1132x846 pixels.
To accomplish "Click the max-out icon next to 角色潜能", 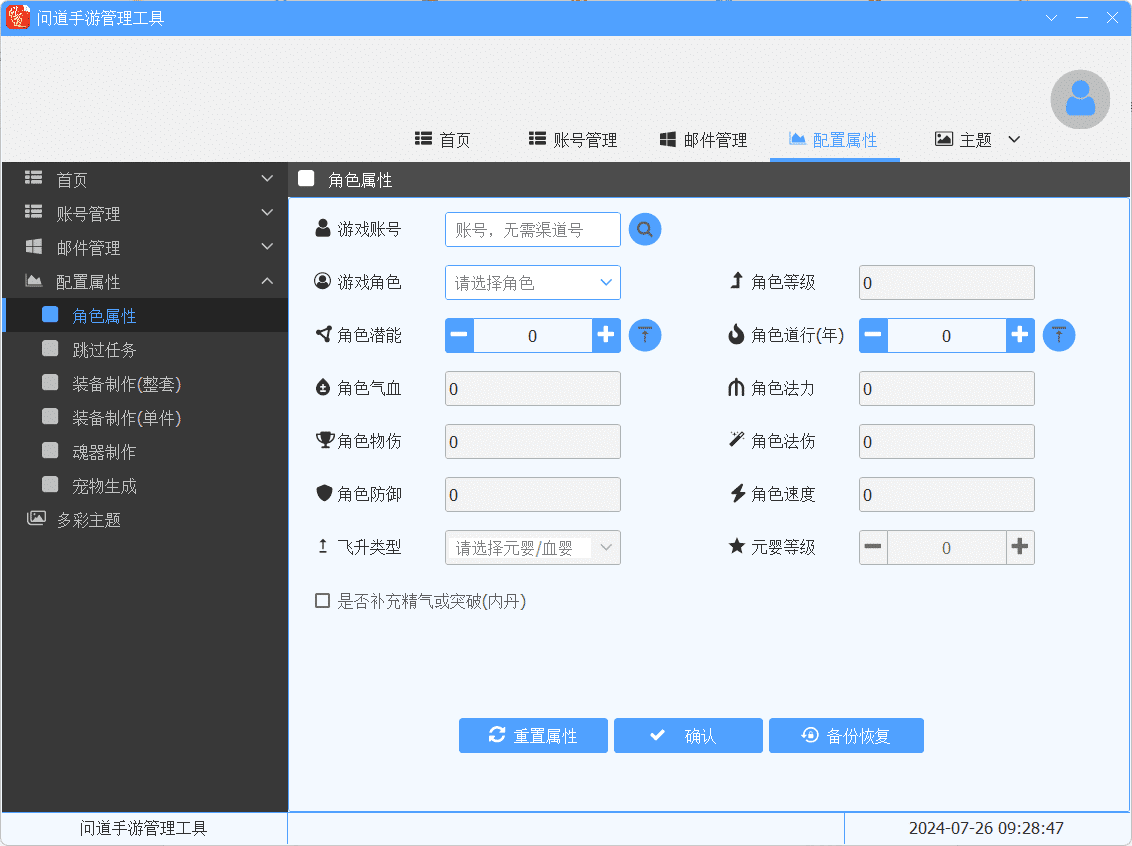I will pyautogui.click(x=645, y=336).
